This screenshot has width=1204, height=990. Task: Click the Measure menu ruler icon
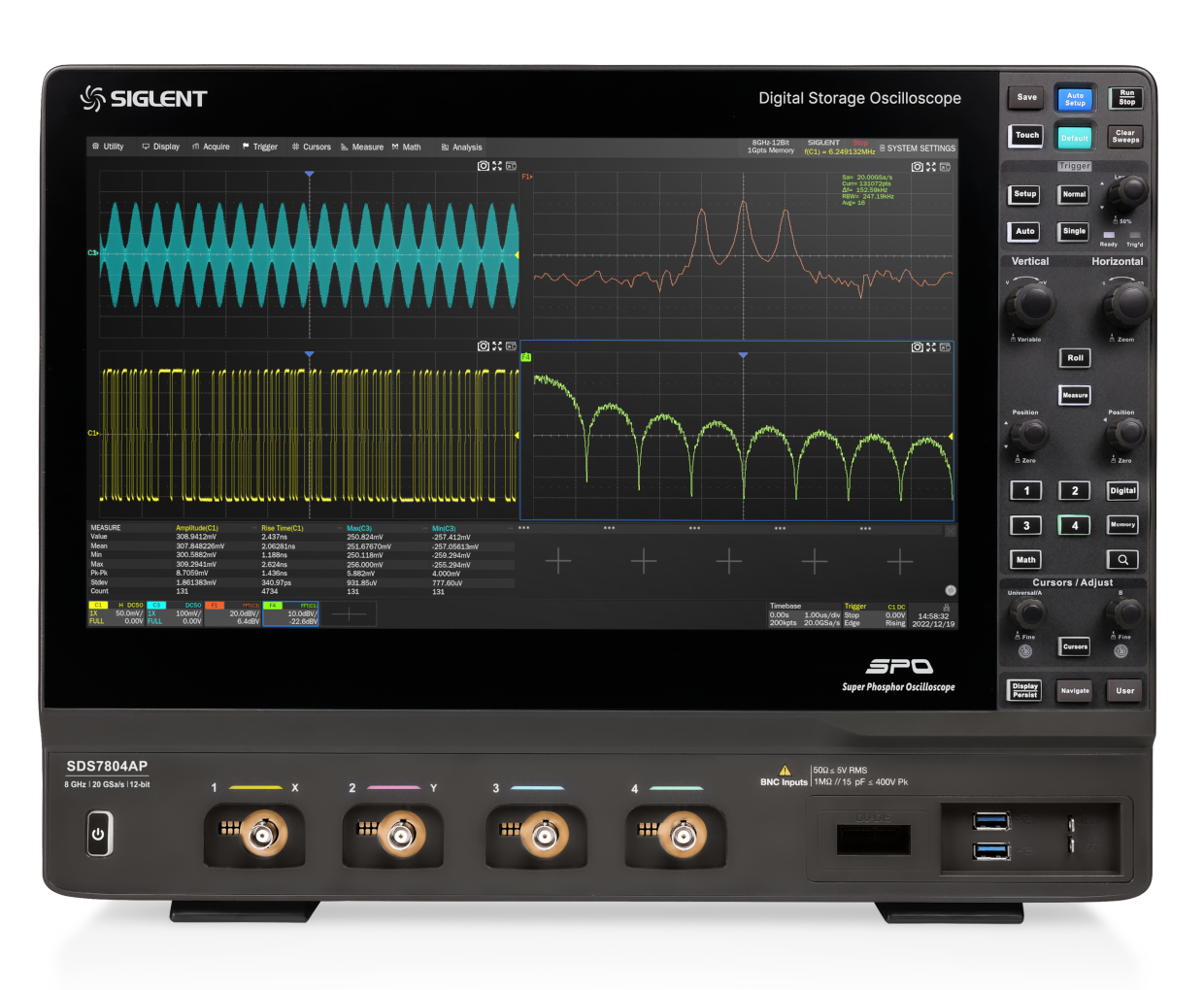click(345, 147)
